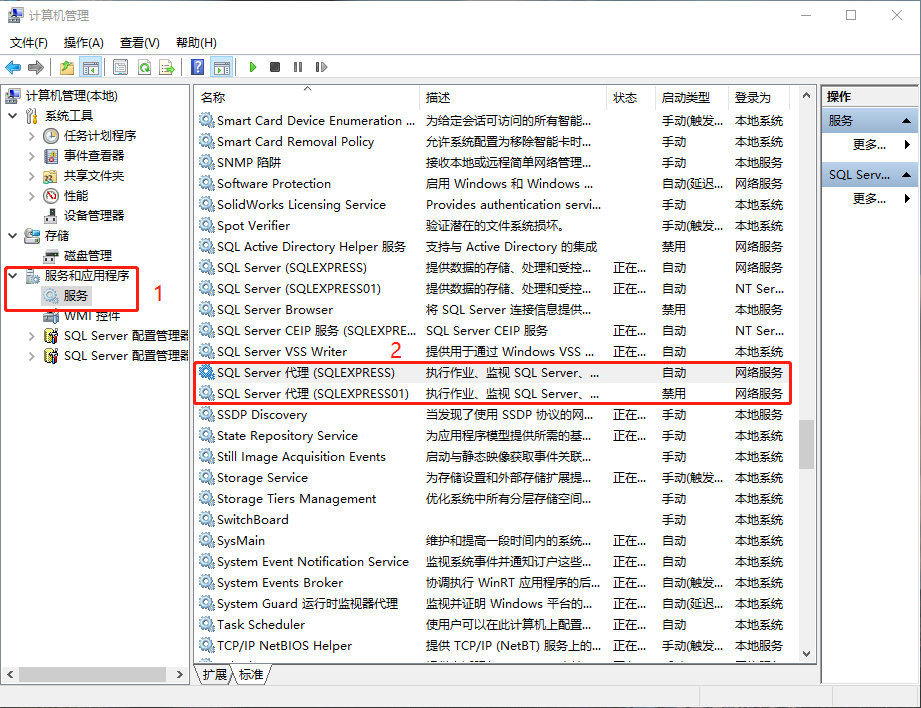Select the Event Viewer icon in tree
The width and height of the screenshot is (921, 708).
pos(51,156)
